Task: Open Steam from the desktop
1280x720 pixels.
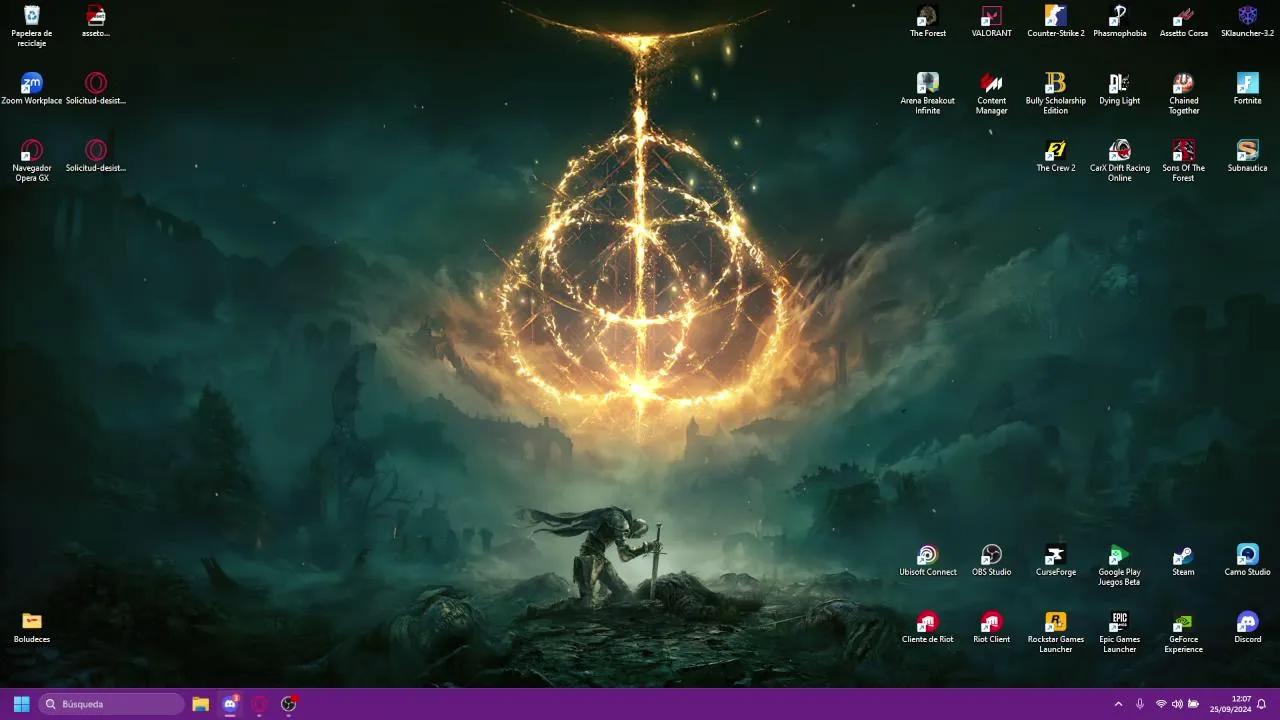Action: [1183, 556]
